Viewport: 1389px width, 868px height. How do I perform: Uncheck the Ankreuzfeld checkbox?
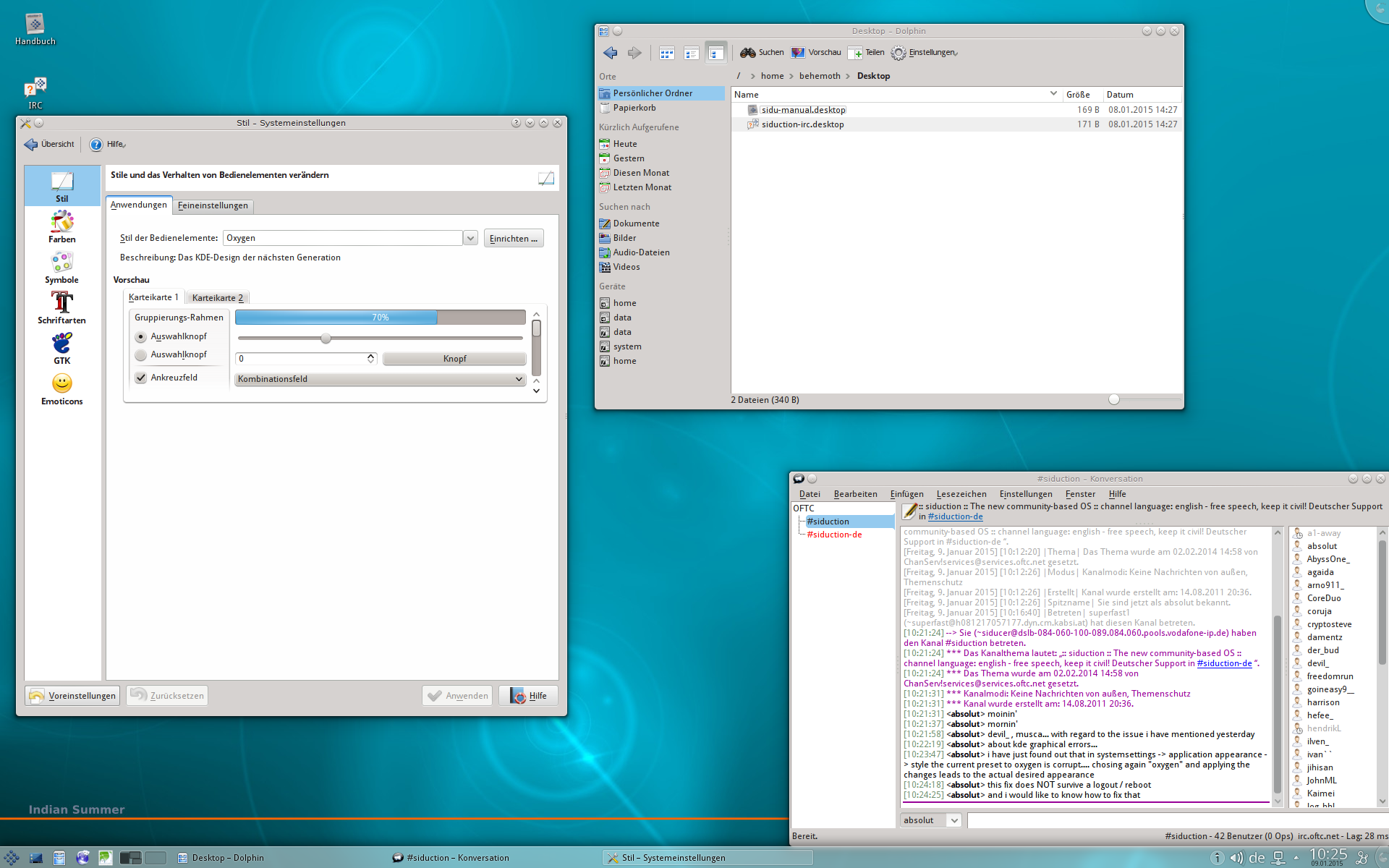(141, 378)
